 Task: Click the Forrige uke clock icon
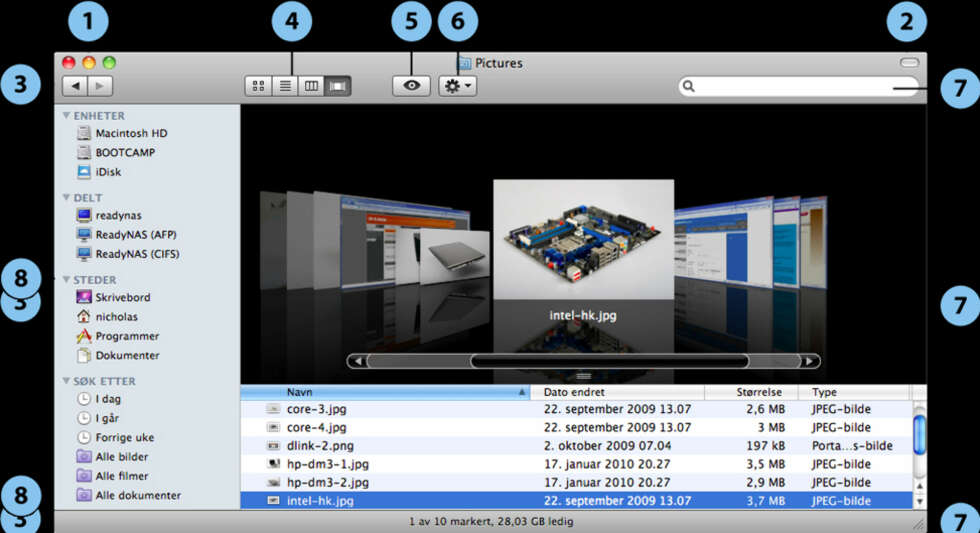[84, 437]
